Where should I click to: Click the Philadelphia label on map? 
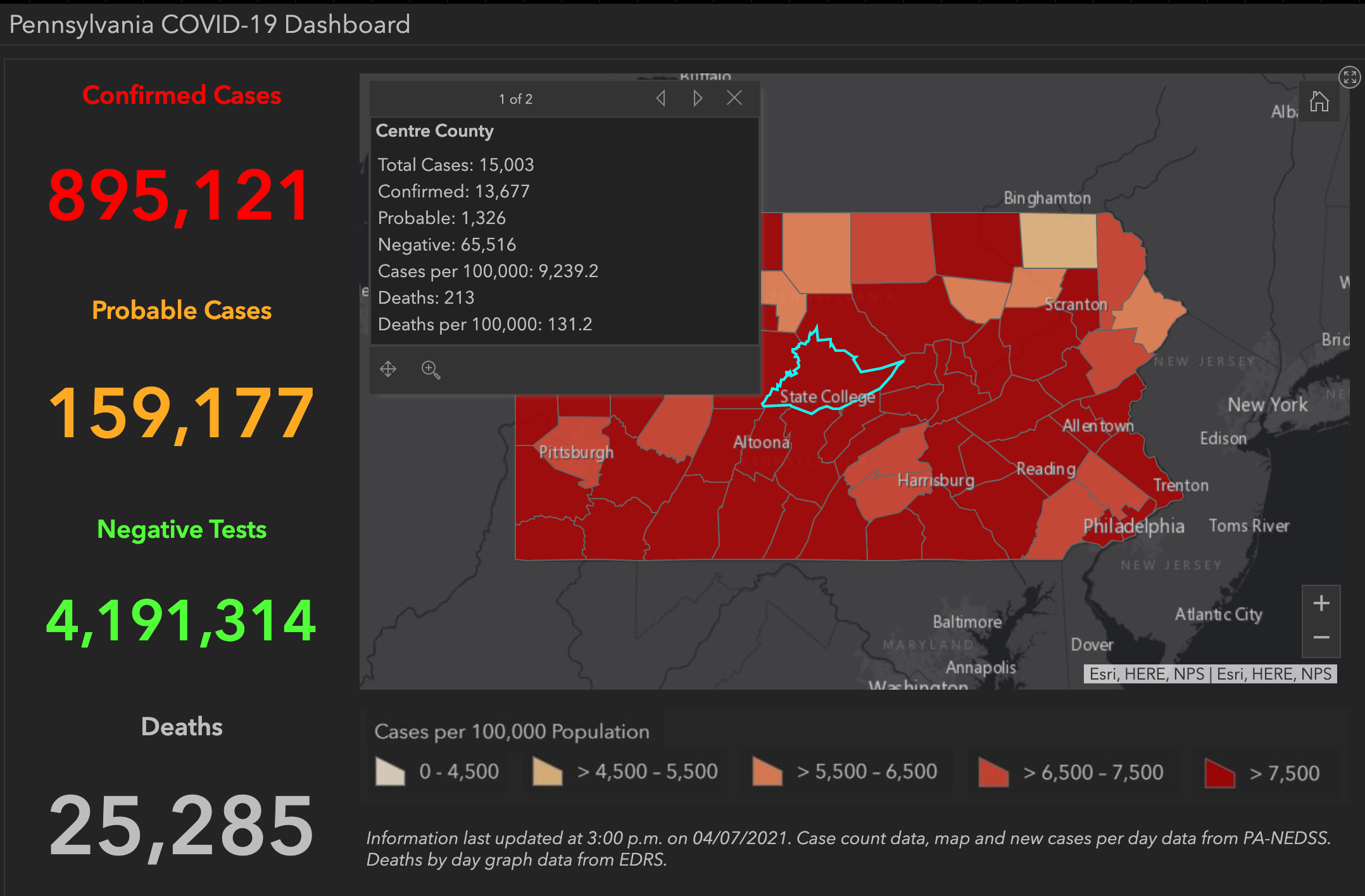click(1133, 526)
